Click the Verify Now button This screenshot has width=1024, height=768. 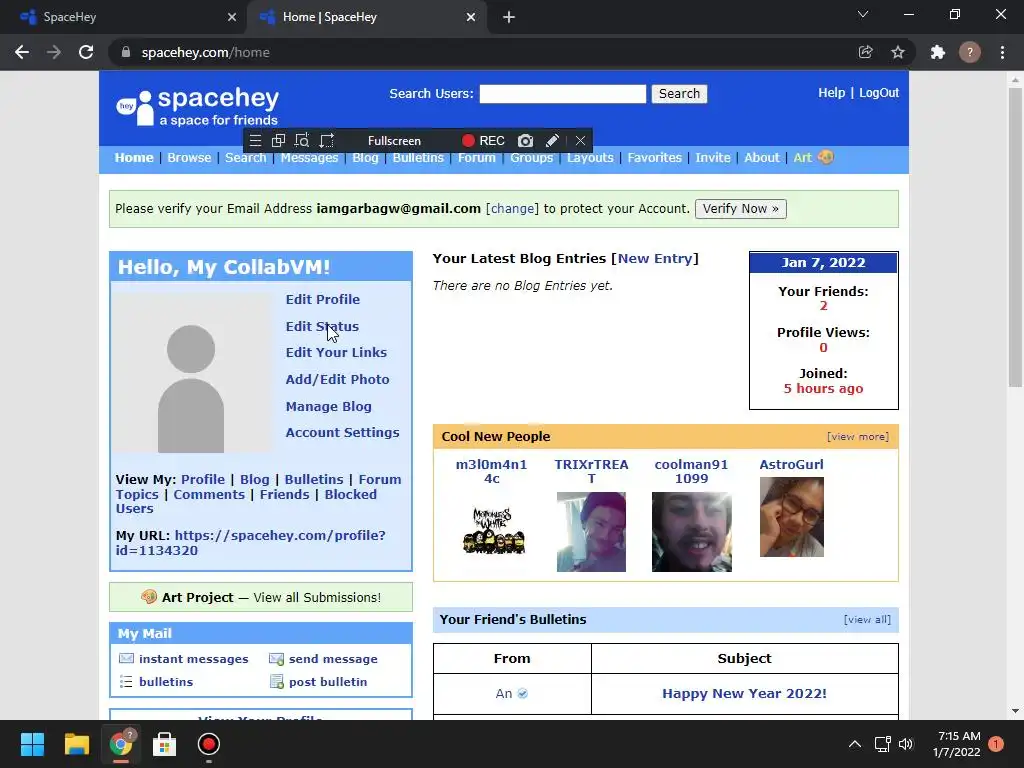coord(741,208)
